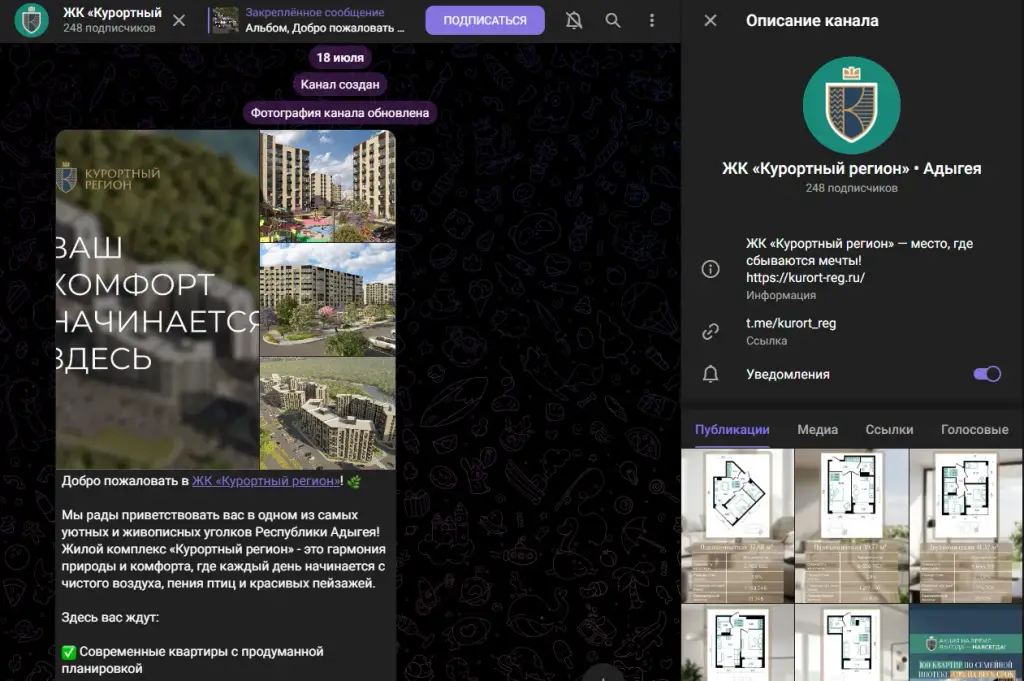1024x681 pixels.
Task: Click the 'Канал создан' service message
Action: [x=340, y=84]
